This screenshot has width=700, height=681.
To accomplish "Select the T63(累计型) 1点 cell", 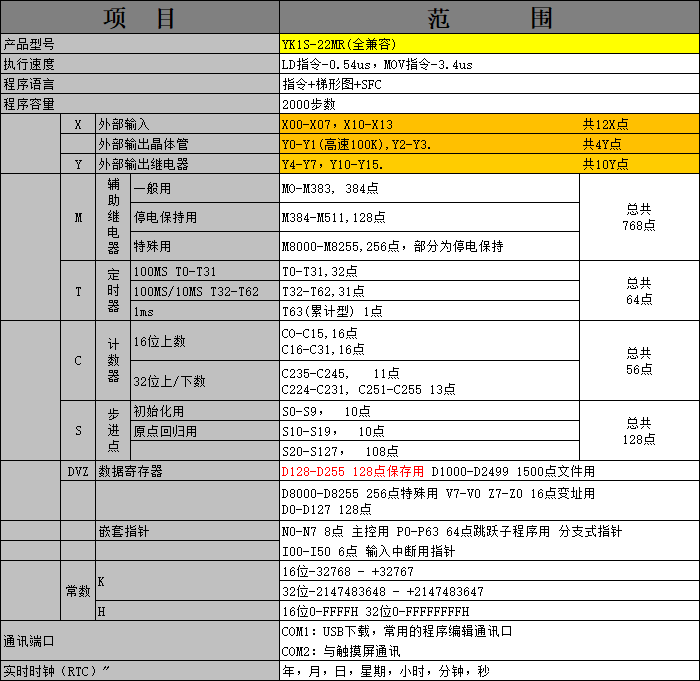I will pyautogui.click(x=430, y=311).
